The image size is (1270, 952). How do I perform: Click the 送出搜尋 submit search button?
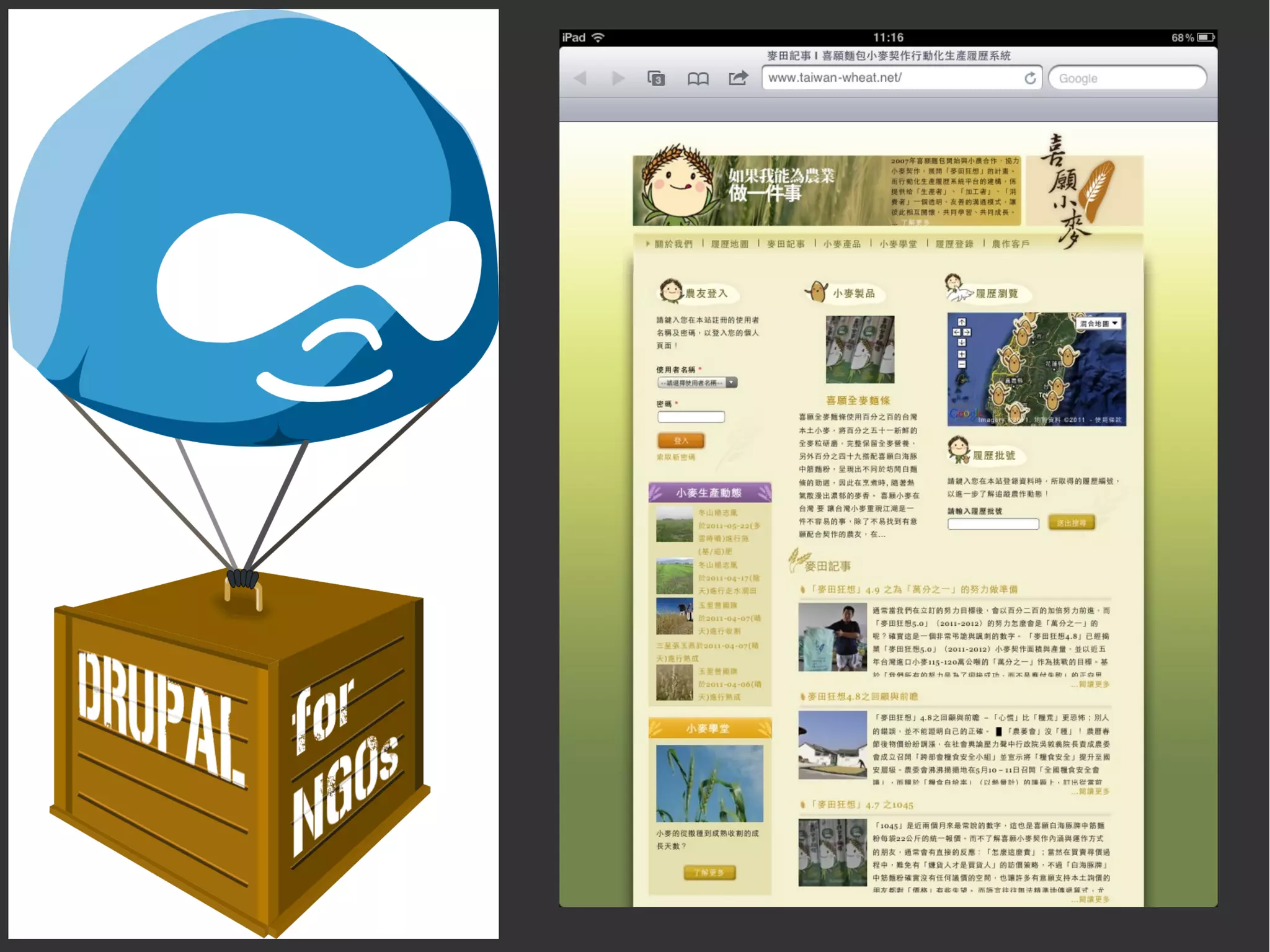click(1072, 523)
